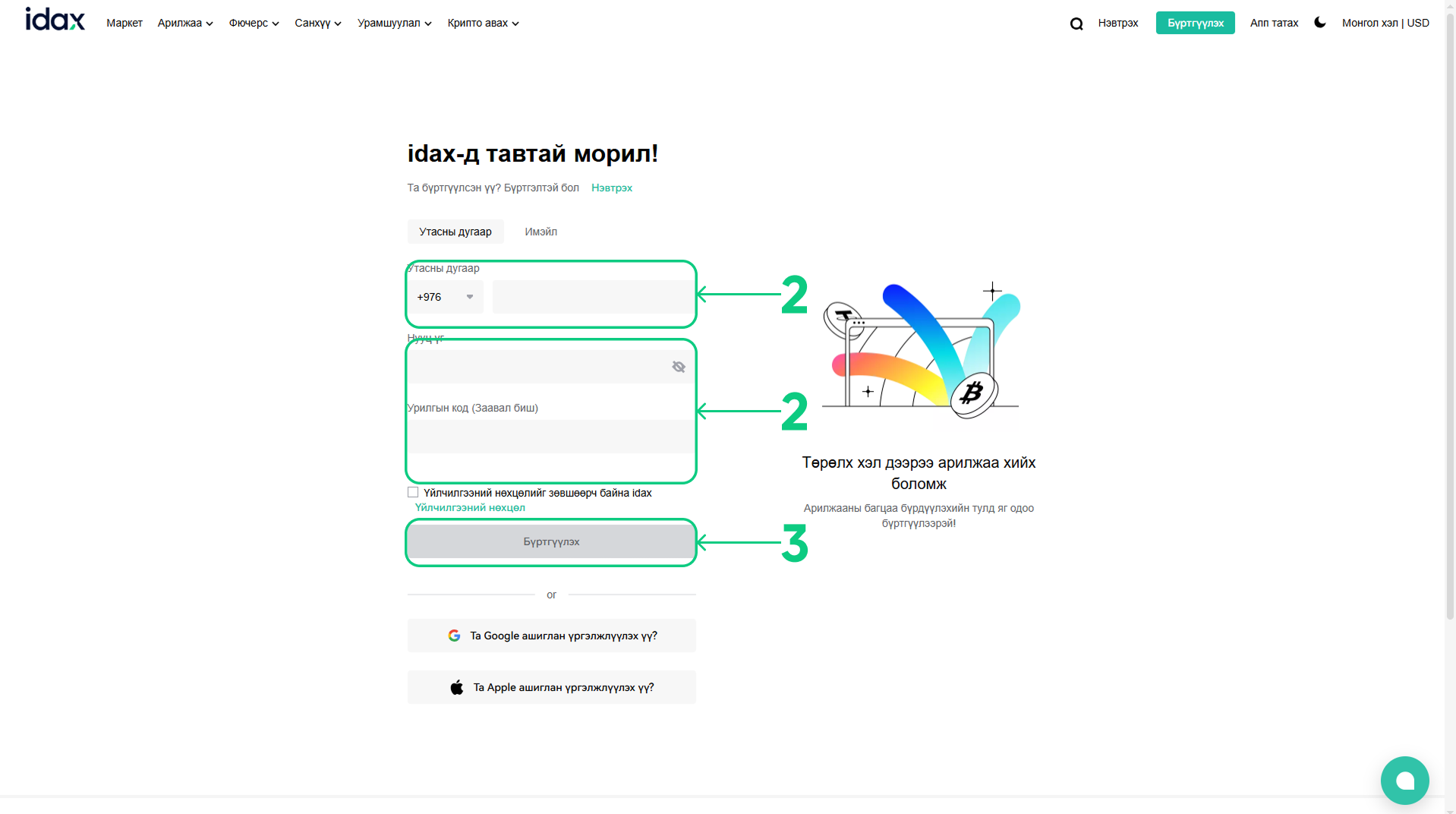1456x814 pixels.
Task: Select the Утасны дугаар tab
Action: pos(455,232)
